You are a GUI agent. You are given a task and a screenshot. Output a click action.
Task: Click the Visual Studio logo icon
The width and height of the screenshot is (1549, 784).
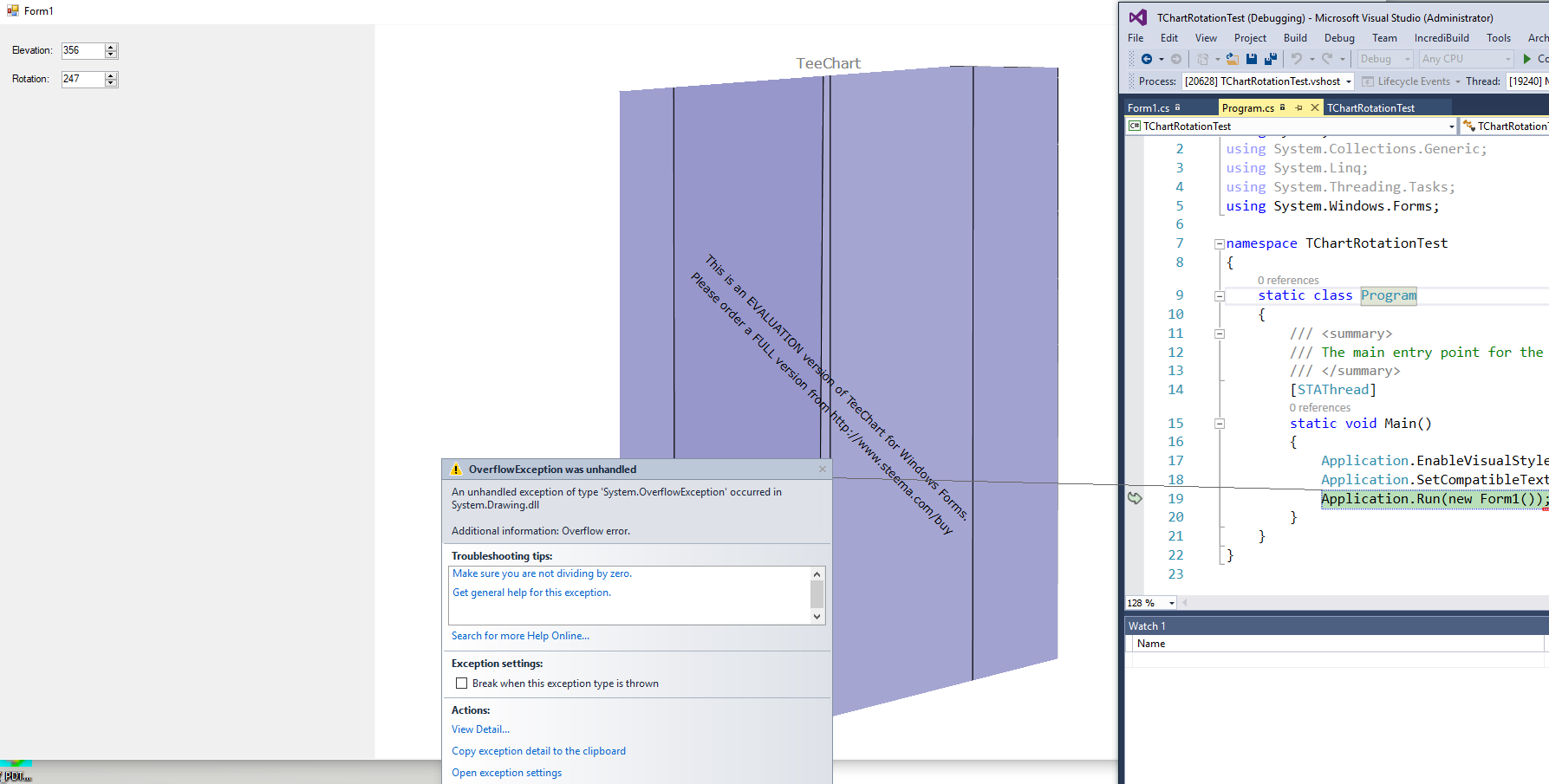pyautogui.click(x=1138, y=17)
